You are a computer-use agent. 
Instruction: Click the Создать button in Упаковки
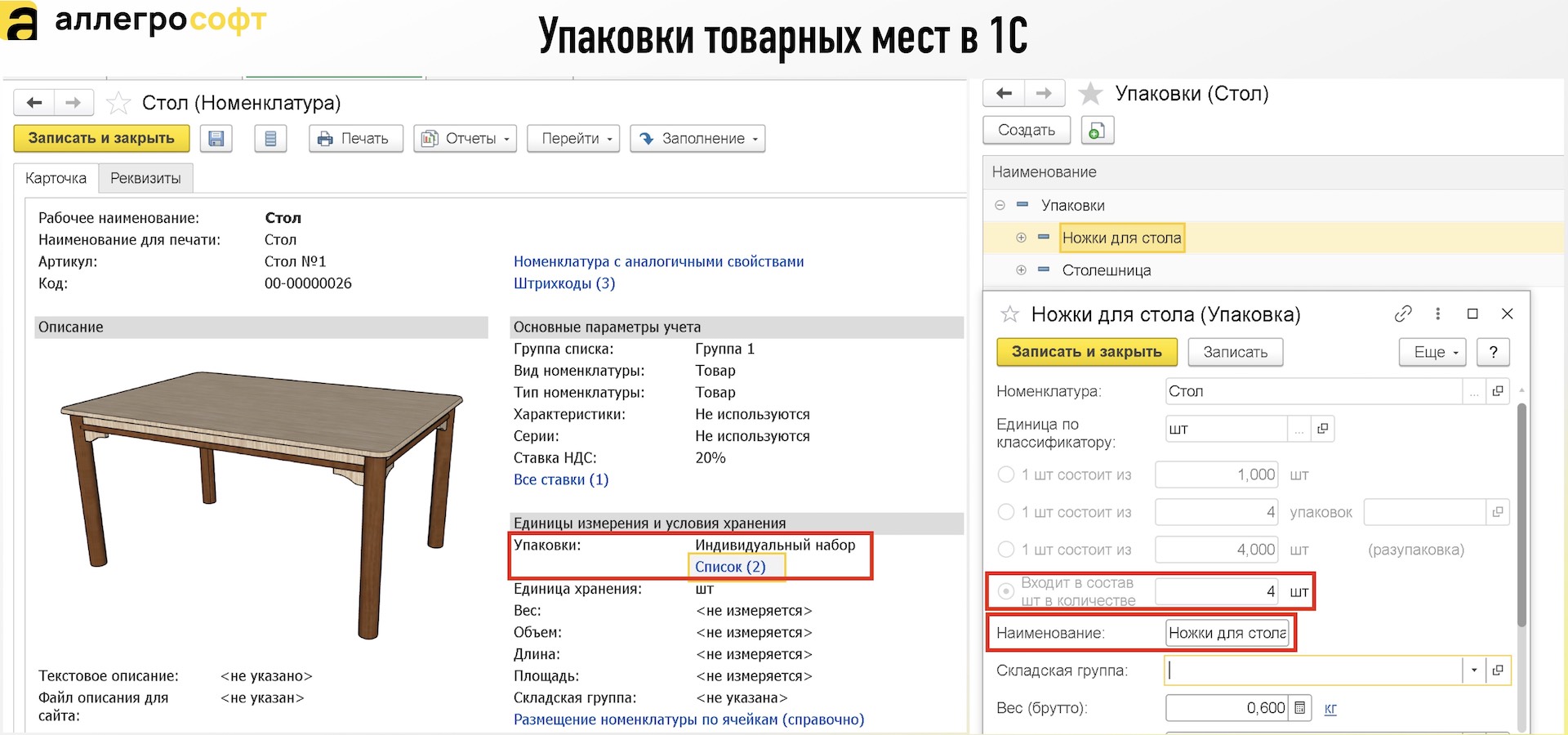coord(1027,130)
